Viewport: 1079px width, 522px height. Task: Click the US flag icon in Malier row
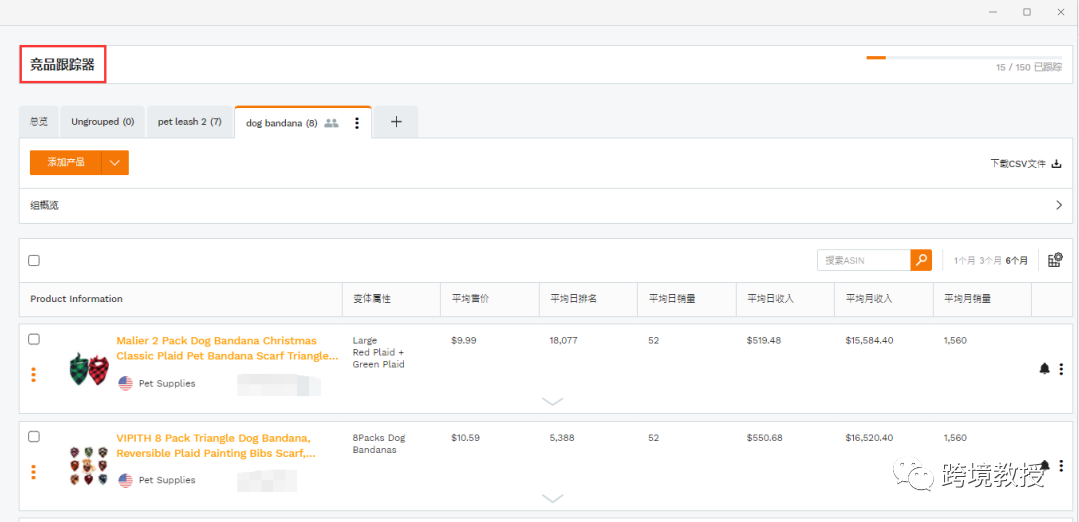point(125,383)
